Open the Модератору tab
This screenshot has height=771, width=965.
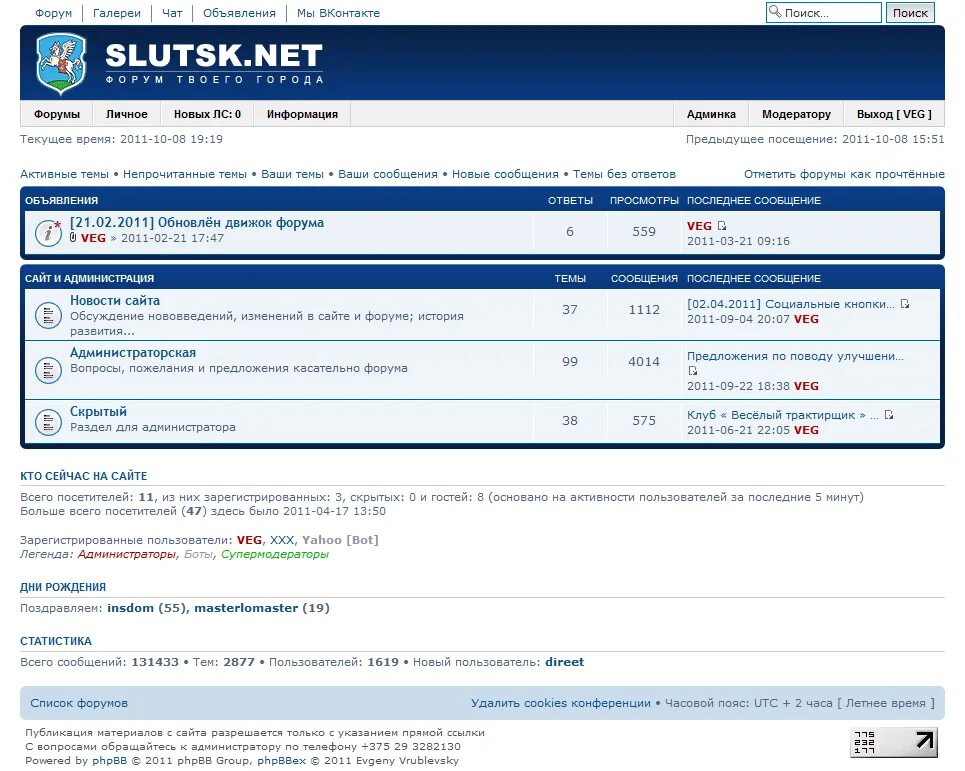[x=796, y=114]
